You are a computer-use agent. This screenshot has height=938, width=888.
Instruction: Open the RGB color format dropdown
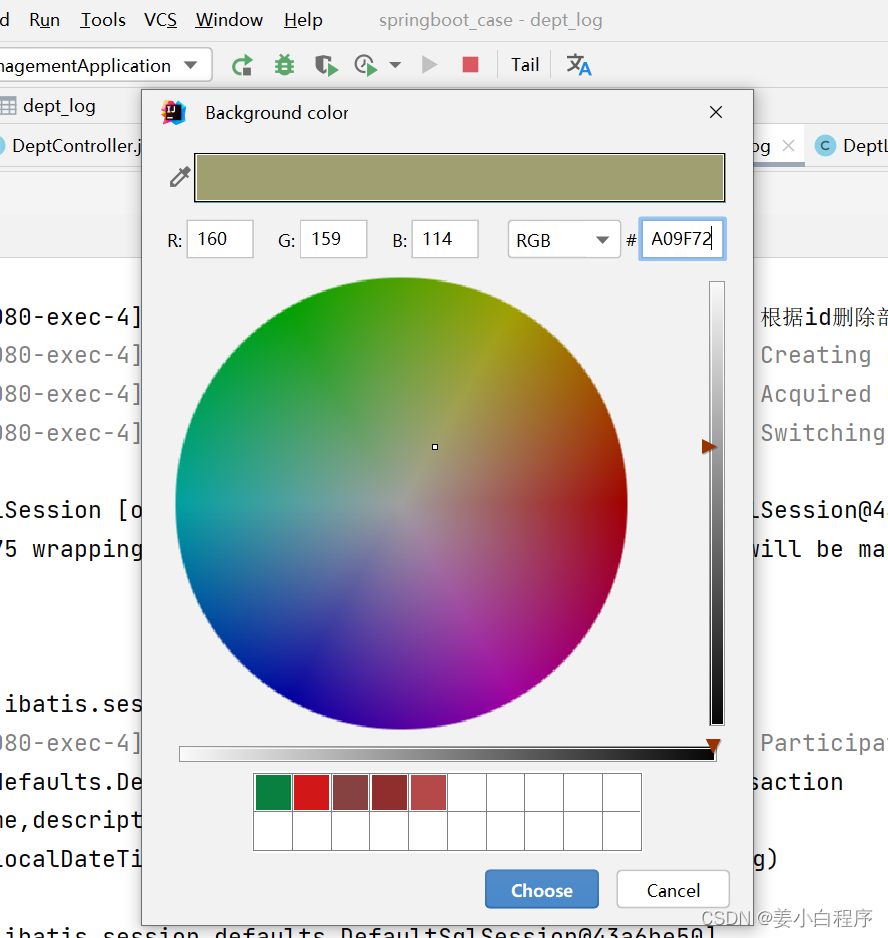pos(564,239)
